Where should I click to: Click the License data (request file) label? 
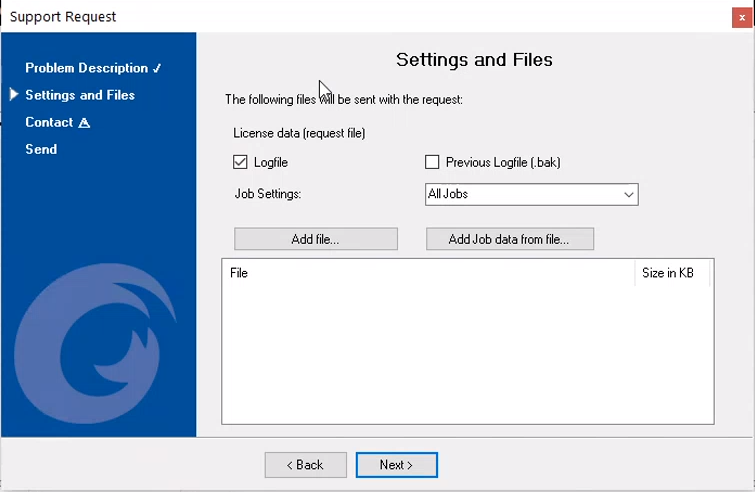tap(299, 133)
